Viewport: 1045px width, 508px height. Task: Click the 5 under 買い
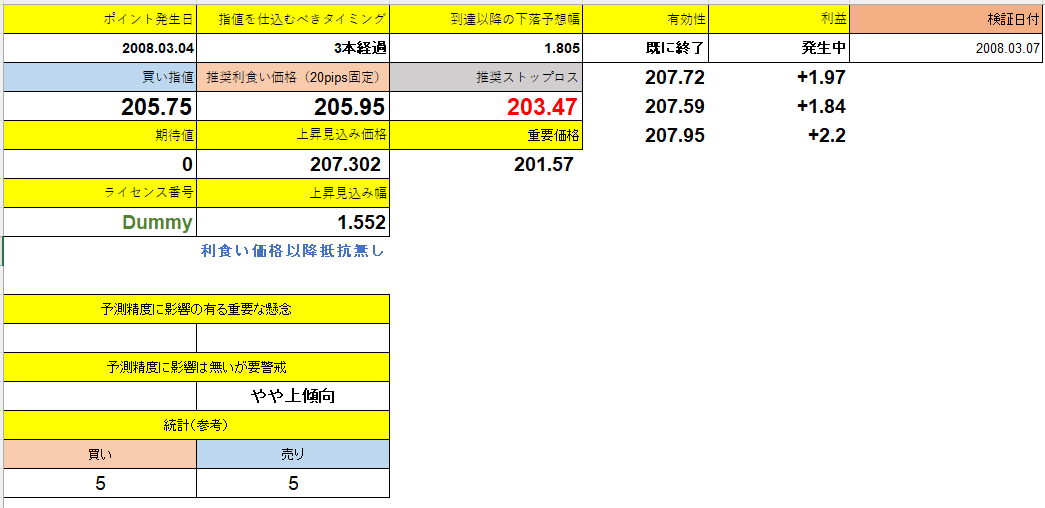(x=100, y=483)
